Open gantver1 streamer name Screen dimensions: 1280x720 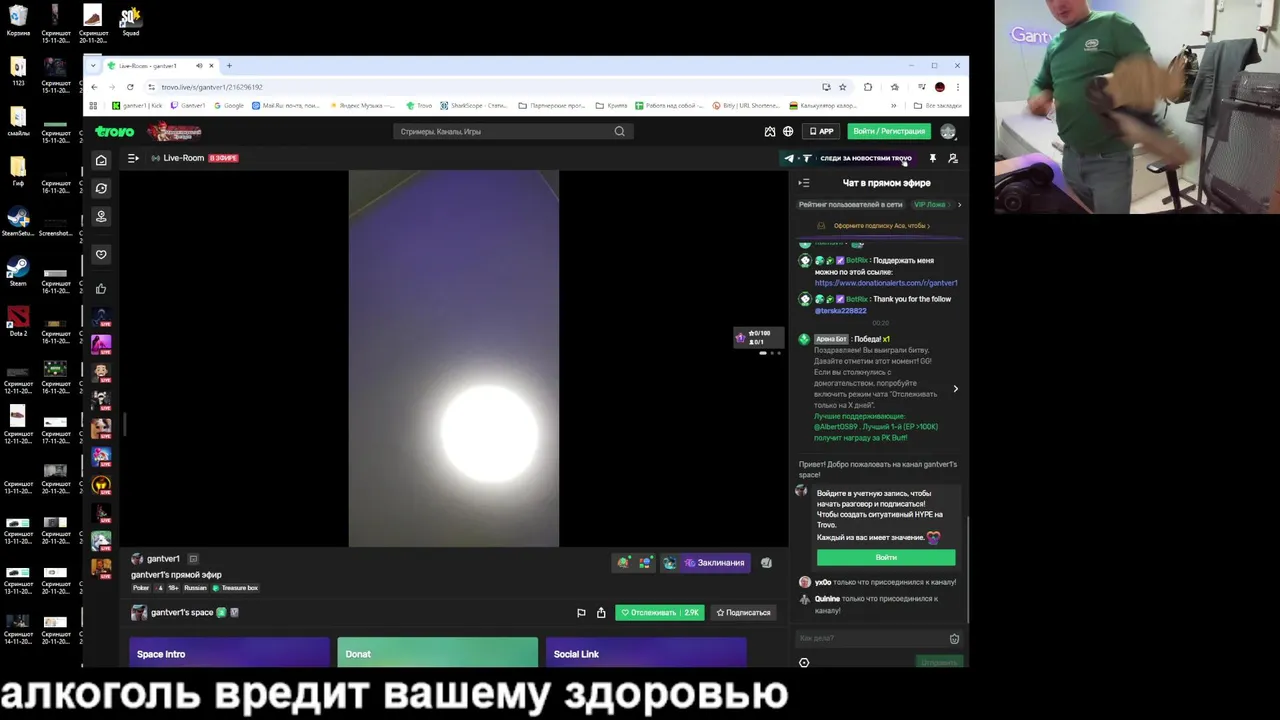(163, 559)
